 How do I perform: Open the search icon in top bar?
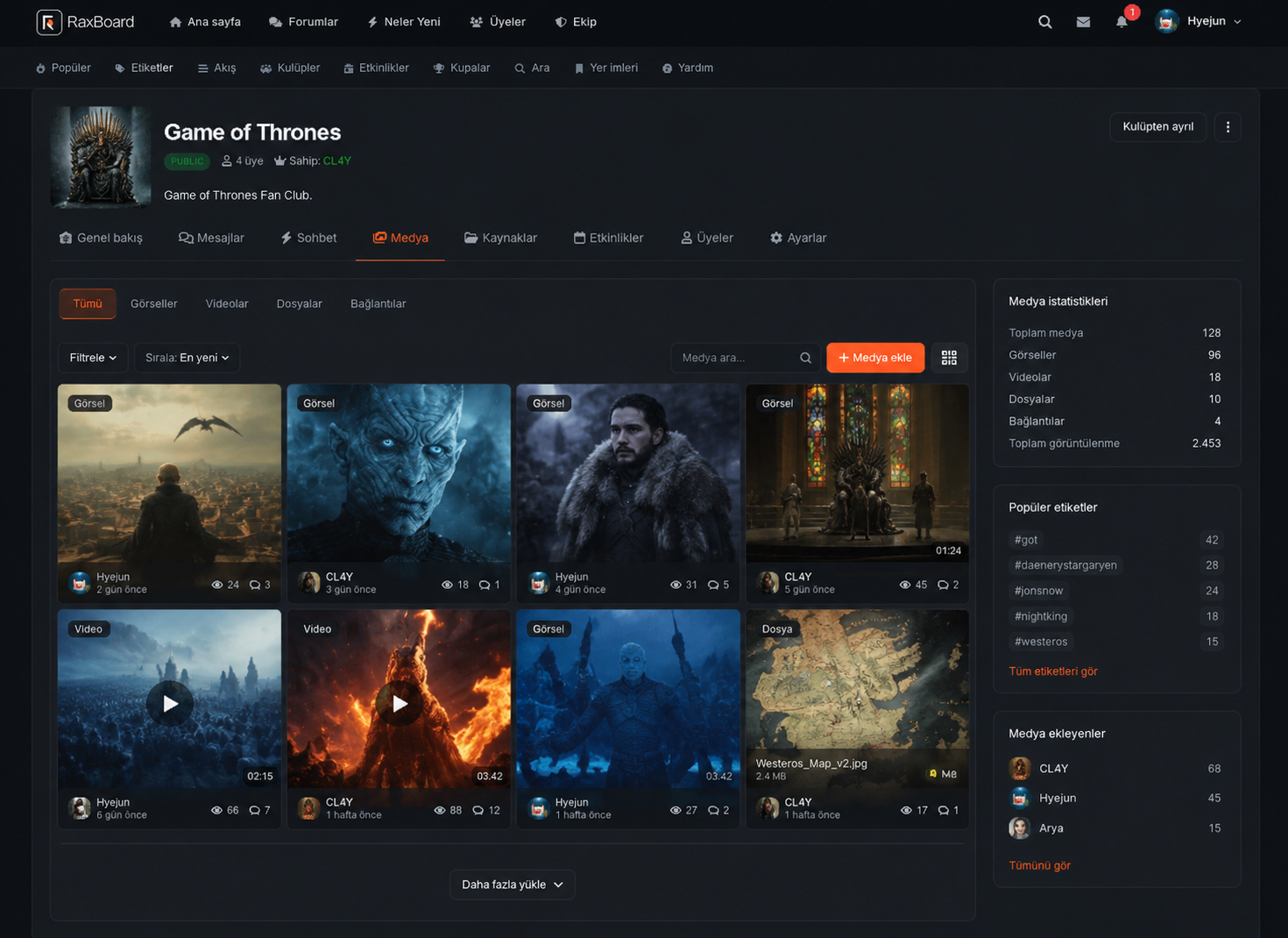[1044, 22]
